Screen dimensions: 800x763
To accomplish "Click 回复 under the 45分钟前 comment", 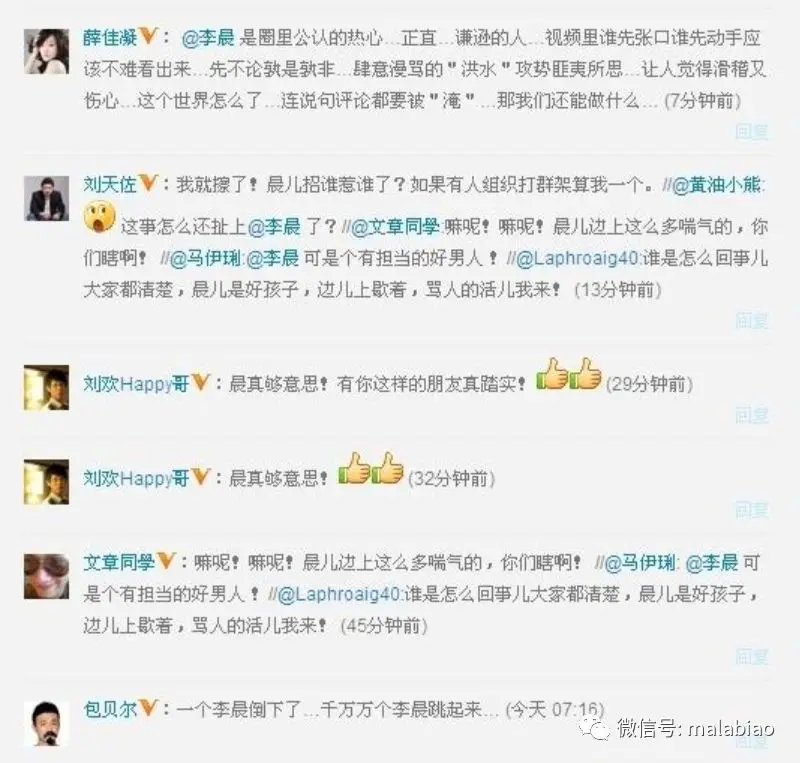I will 752,656.
